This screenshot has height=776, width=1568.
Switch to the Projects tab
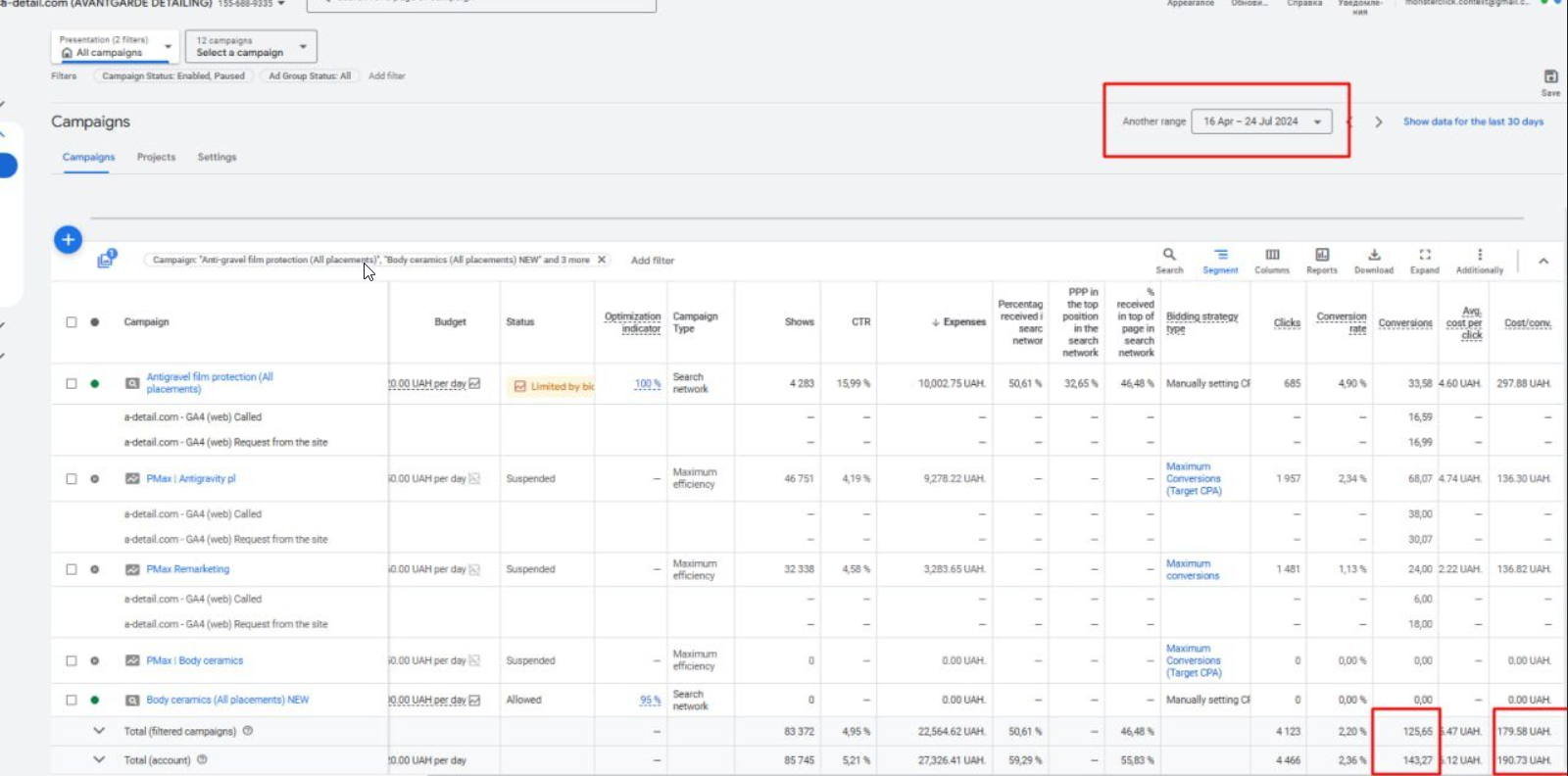156,157
